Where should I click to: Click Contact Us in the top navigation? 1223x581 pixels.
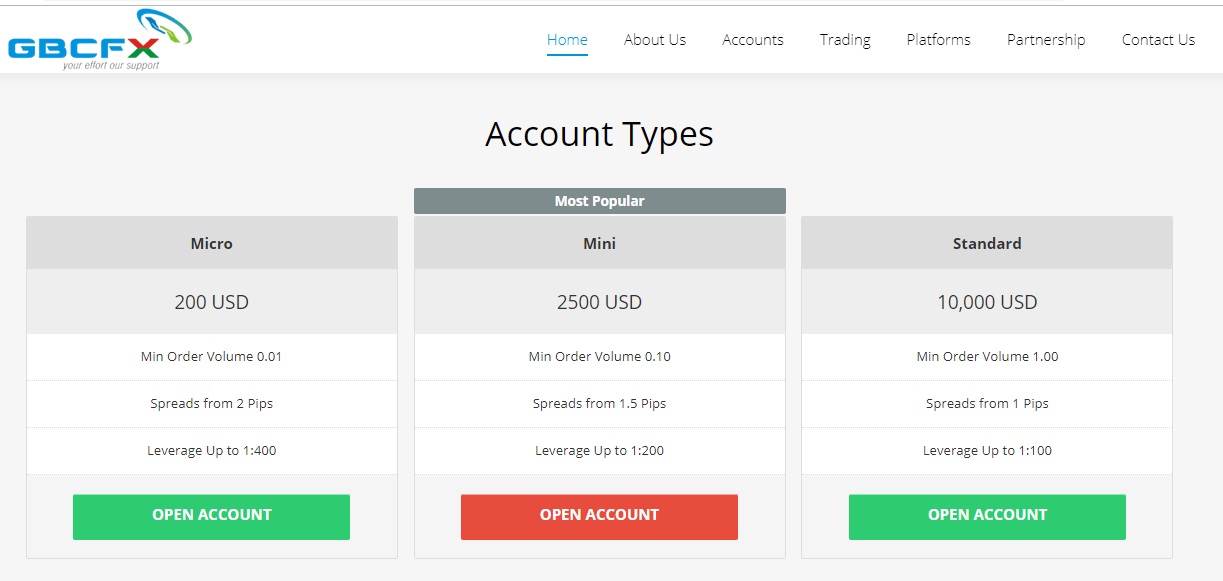click(x=1158, y=40)
